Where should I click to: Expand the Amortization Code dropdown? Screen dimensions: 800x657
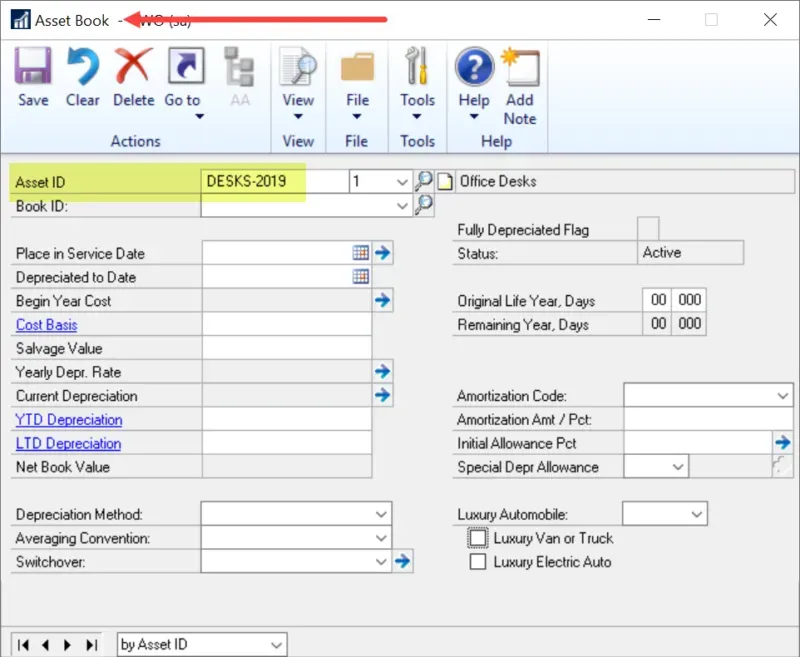(781, 396)
